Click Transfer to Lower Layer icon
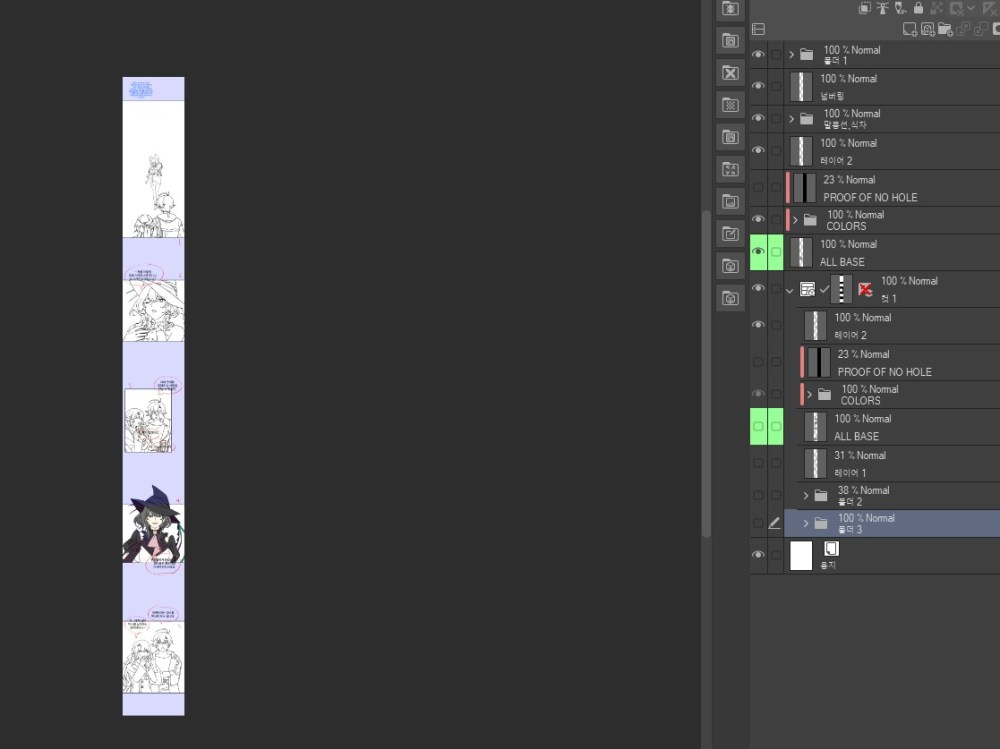Screen dimensions: 1000x749 (963, 29)
